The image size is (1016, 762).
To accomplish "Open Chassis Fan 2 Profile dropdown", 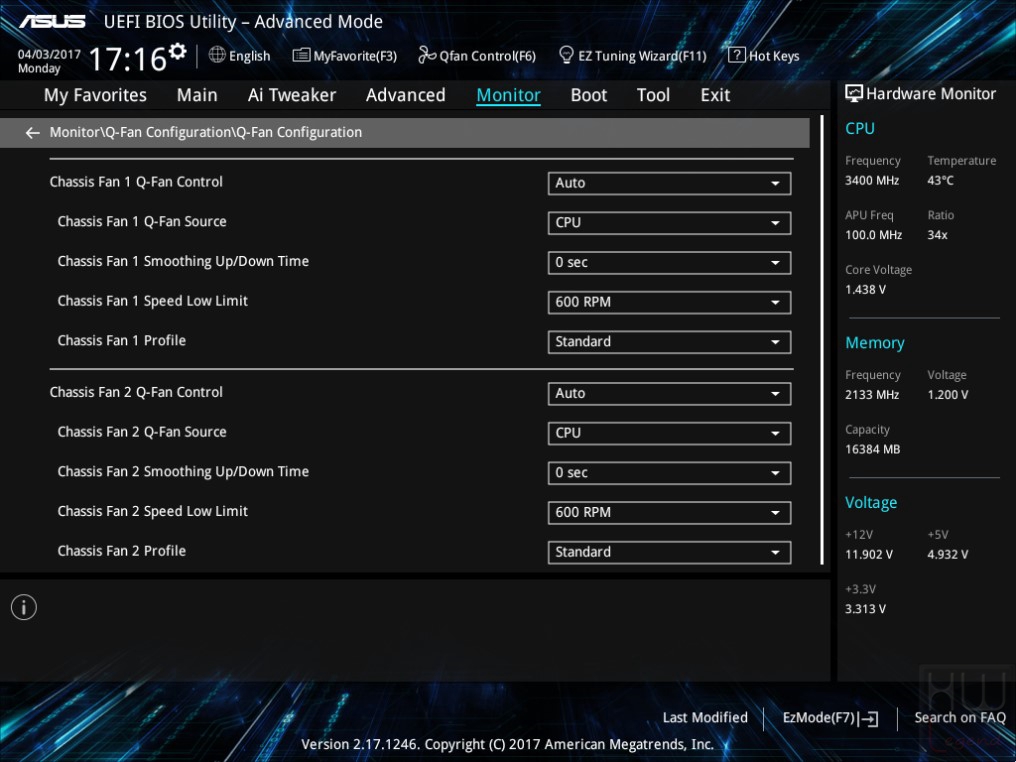I will (669, 552).
